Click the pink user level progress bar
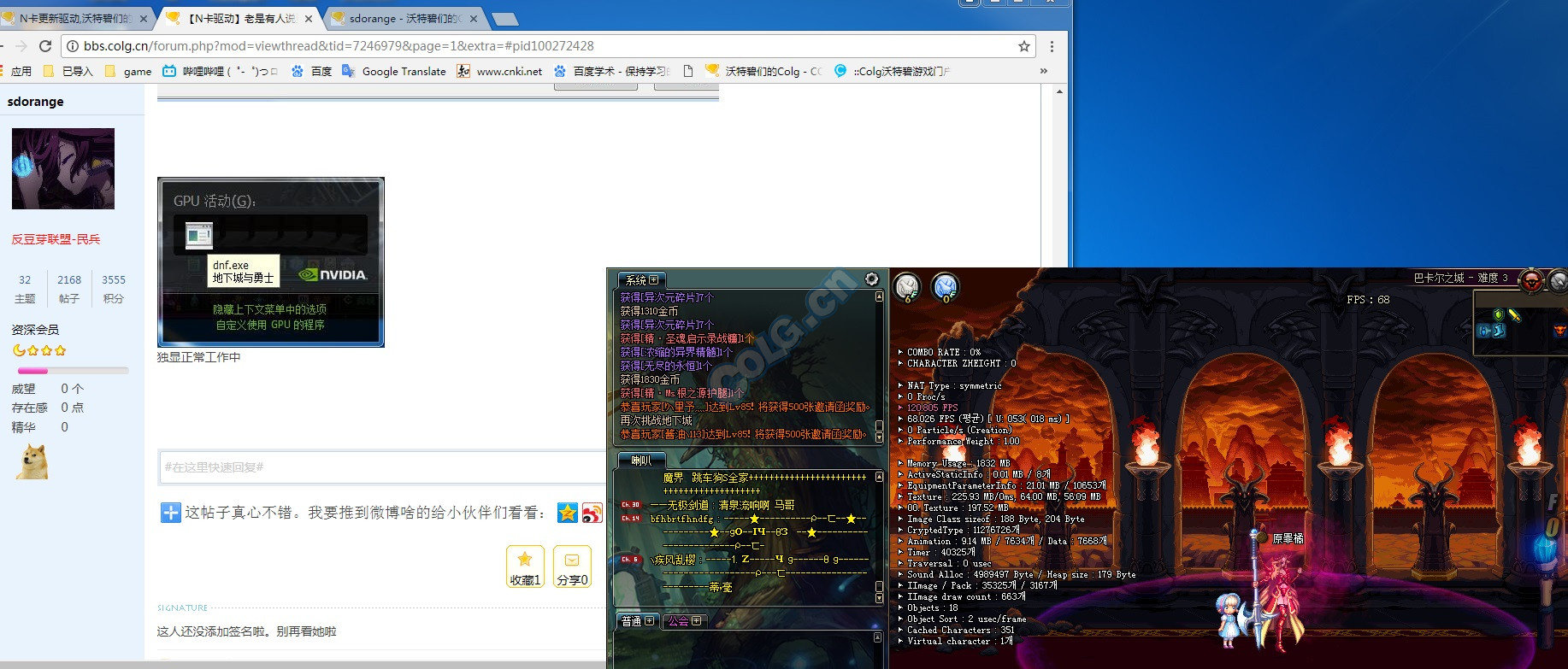Image resolution: width=1568 pixels, height=669 pixels. coord(73,371)
